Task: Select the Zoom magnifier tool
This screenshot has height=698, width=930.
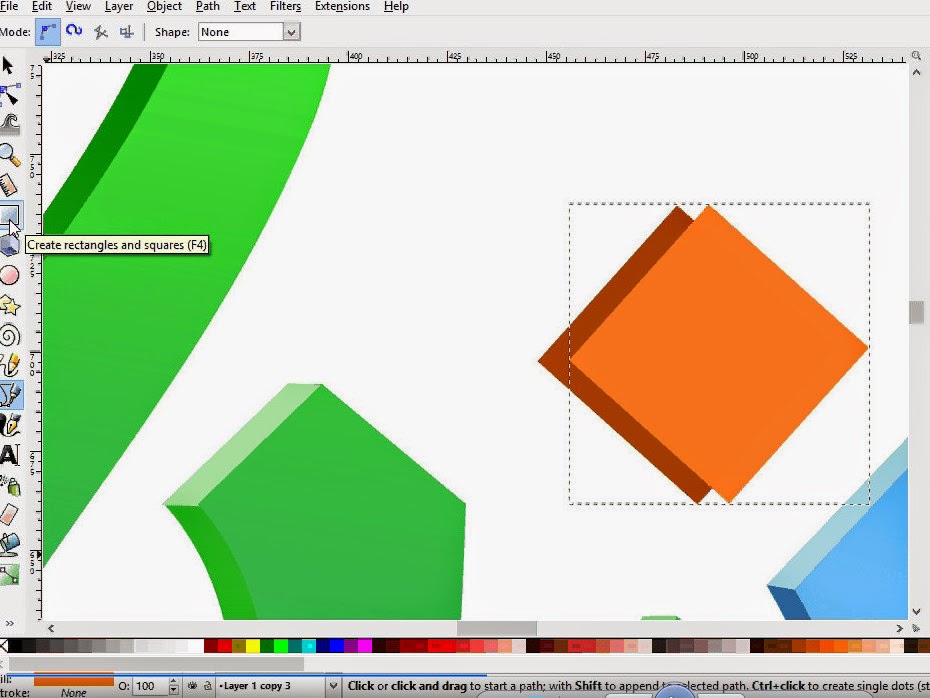Action: [x=9, y=154]
